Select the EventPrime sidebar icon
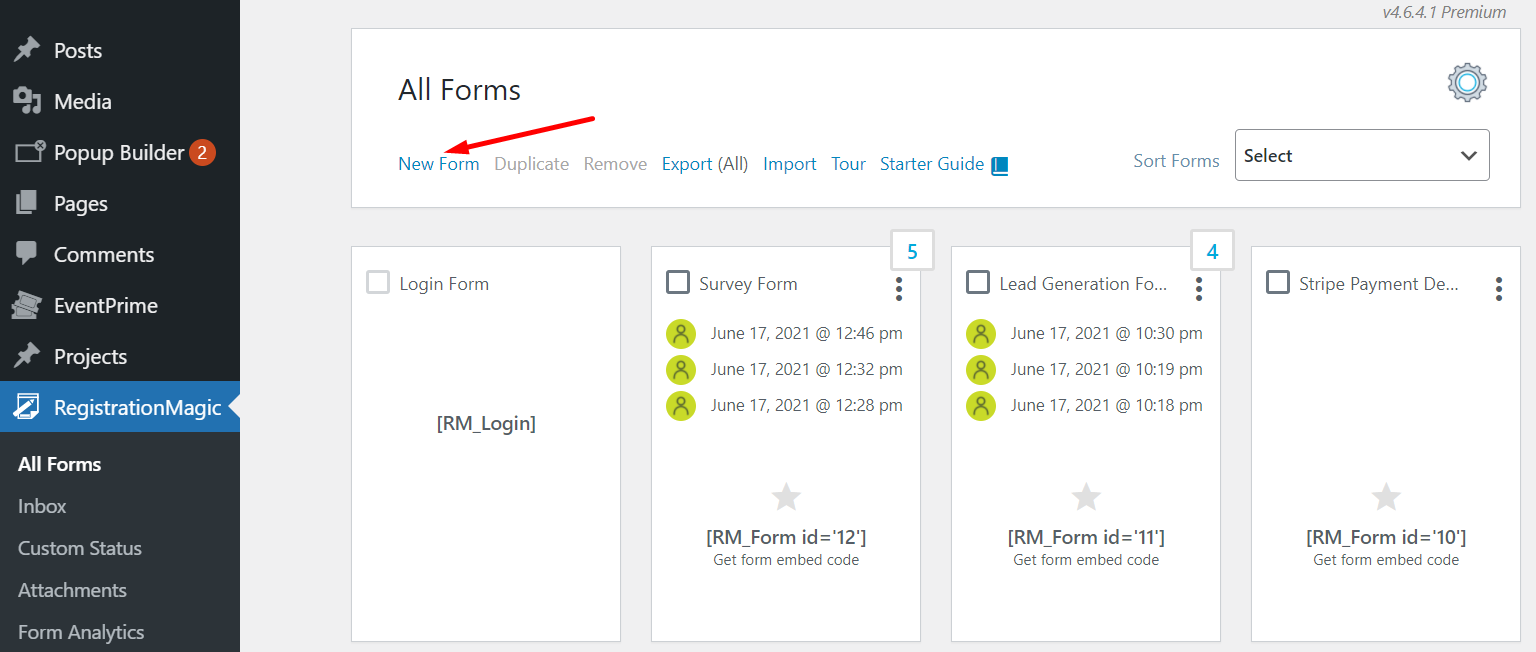 click(25, 305)
